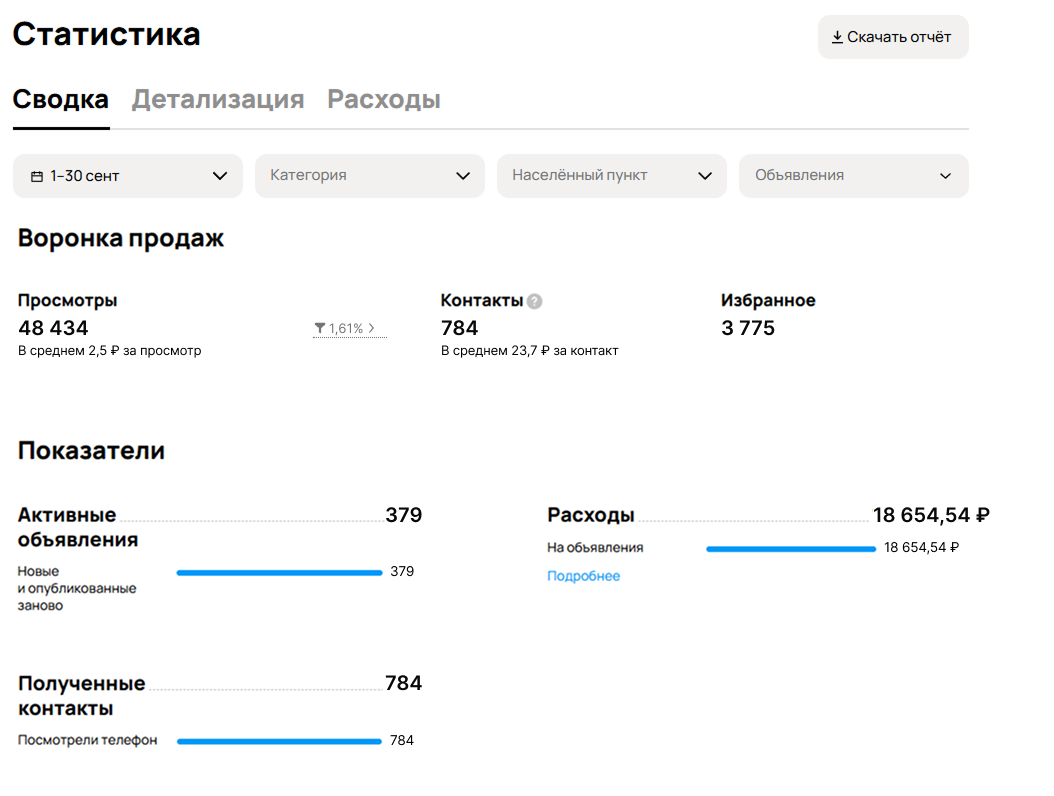Open the 1–30 сент date range dropdown
Image resolution: width=1054 pixels, height=796 pixels.
(128, 176)
